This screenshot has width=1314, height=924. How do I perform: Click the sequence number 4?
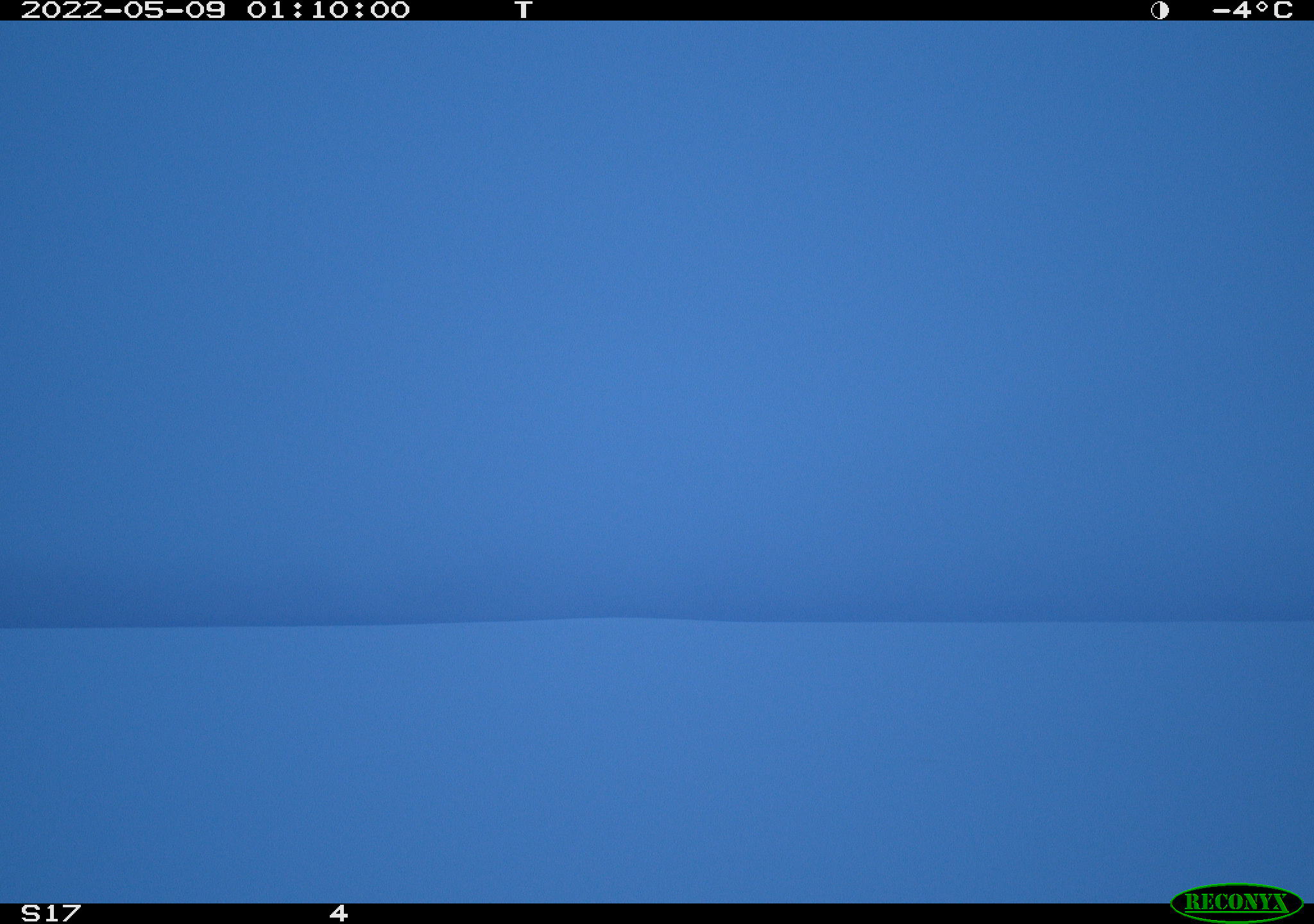click(x=339, y=913)
